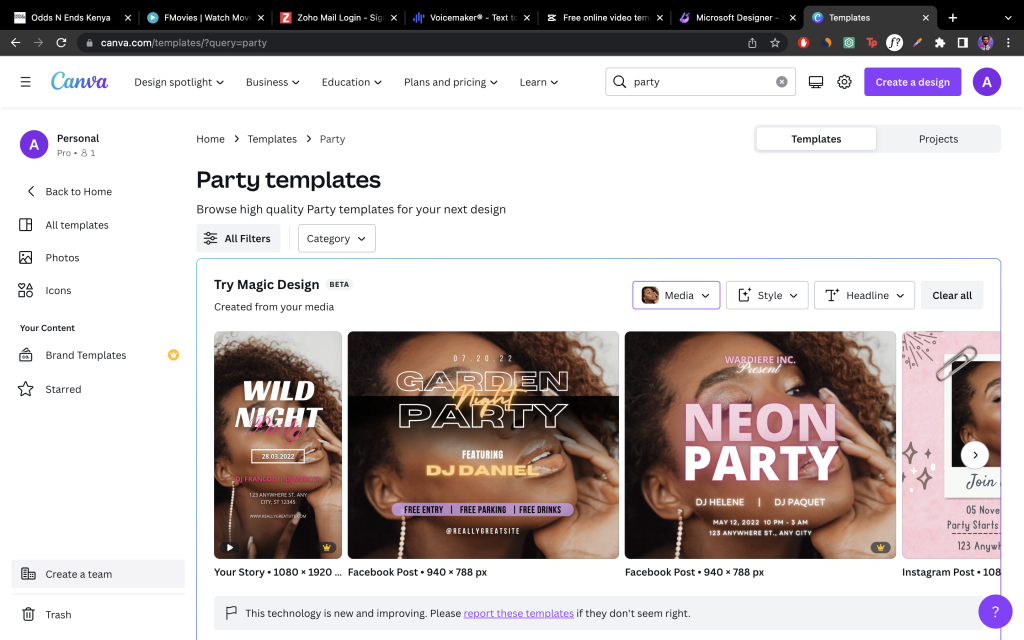The image size is (1024, 640).
Task: Follow the report these templates link
Action: click(x=519, y=613)
